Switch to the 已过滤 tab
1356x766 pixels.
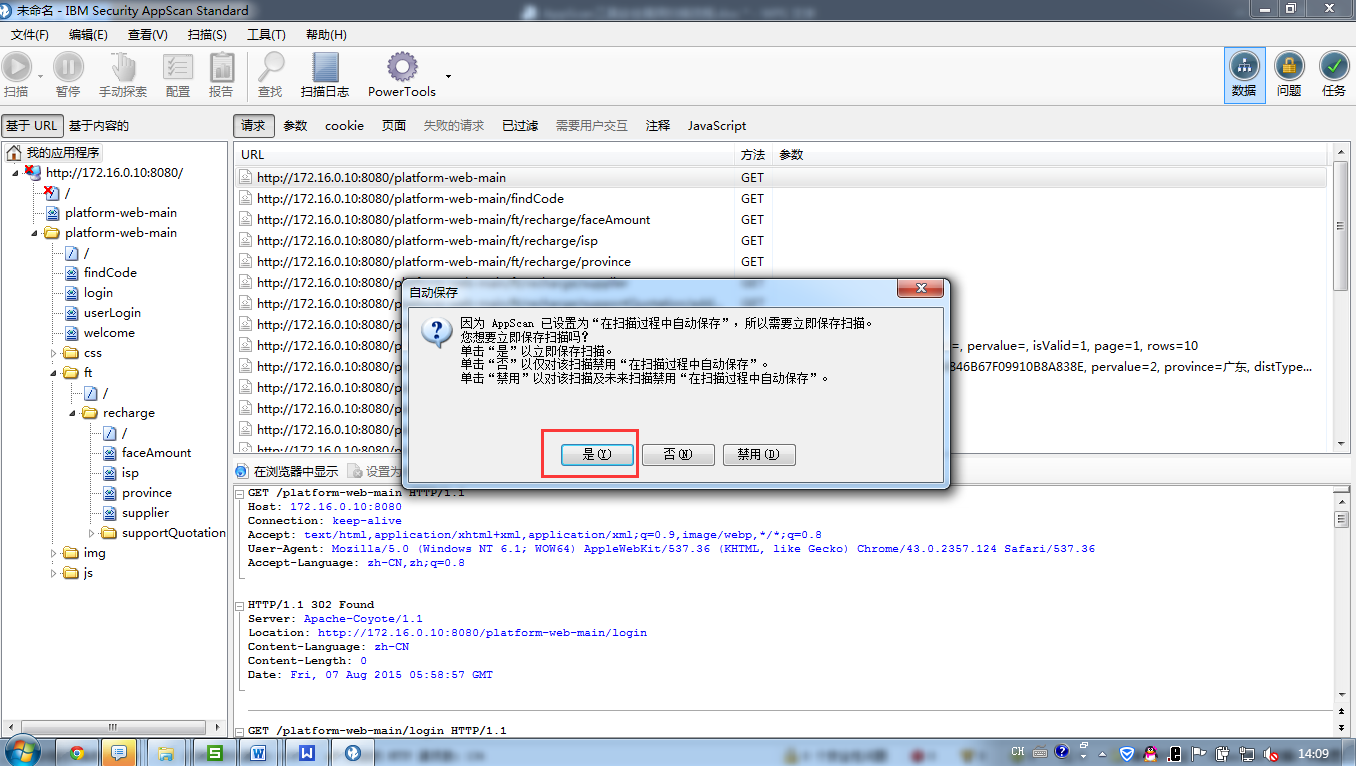point(520,126)
